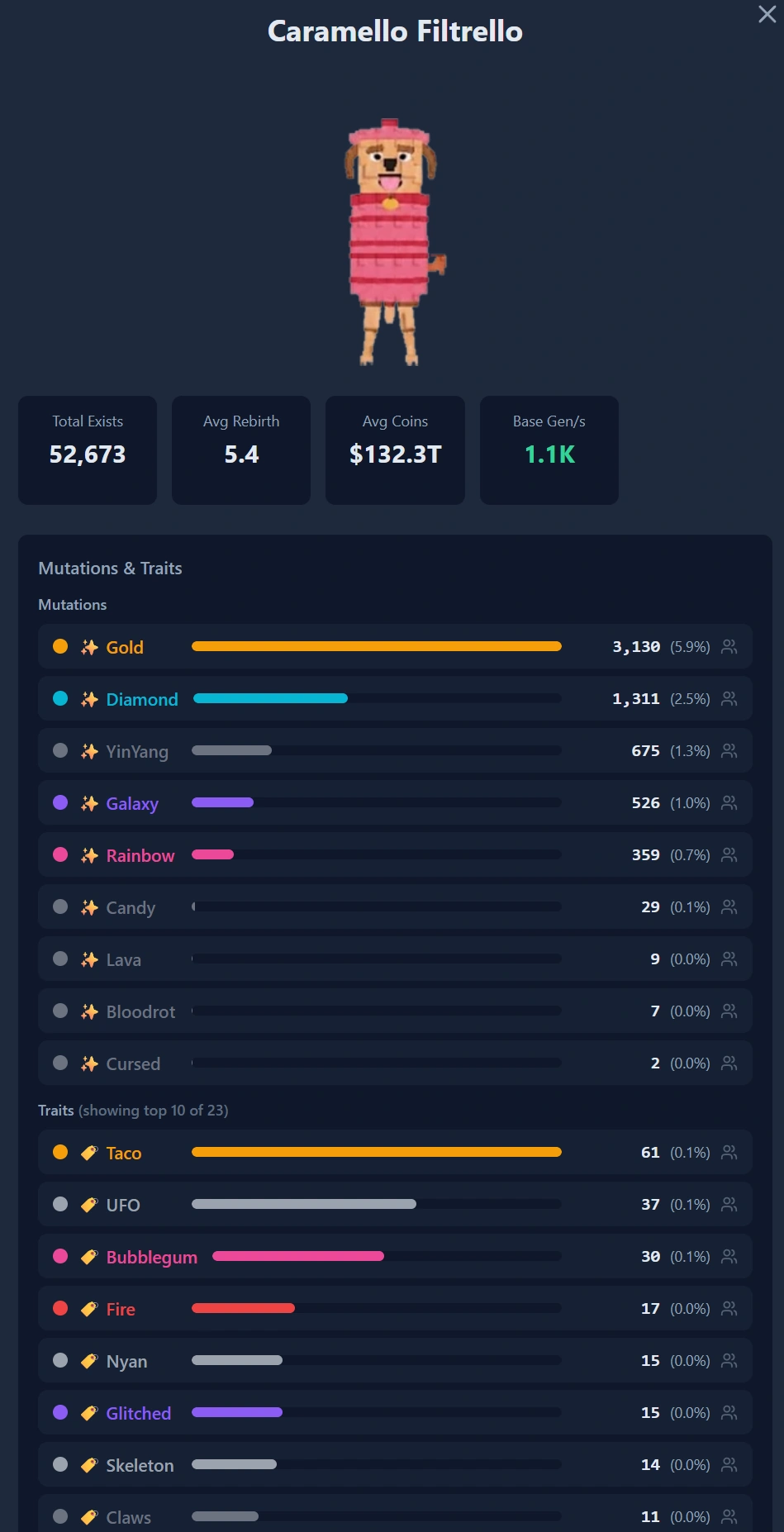784x1532 pixels.
Task: Select the YinYang mutation label
Action: [137, 751]
